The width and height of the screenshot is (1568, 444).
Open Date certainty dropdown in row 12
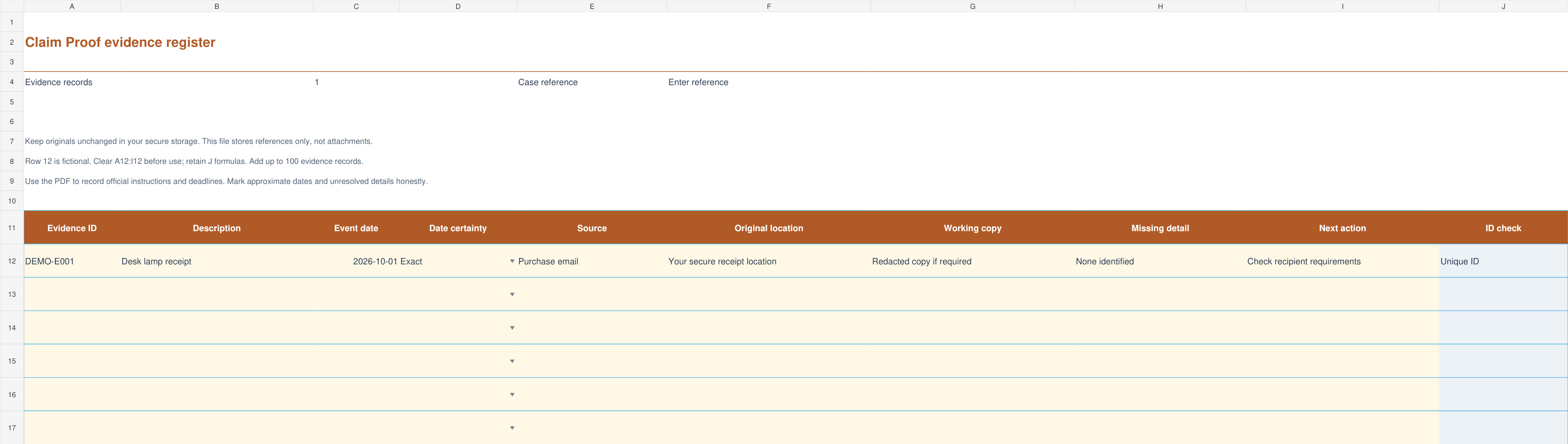(x=512, y=261)
